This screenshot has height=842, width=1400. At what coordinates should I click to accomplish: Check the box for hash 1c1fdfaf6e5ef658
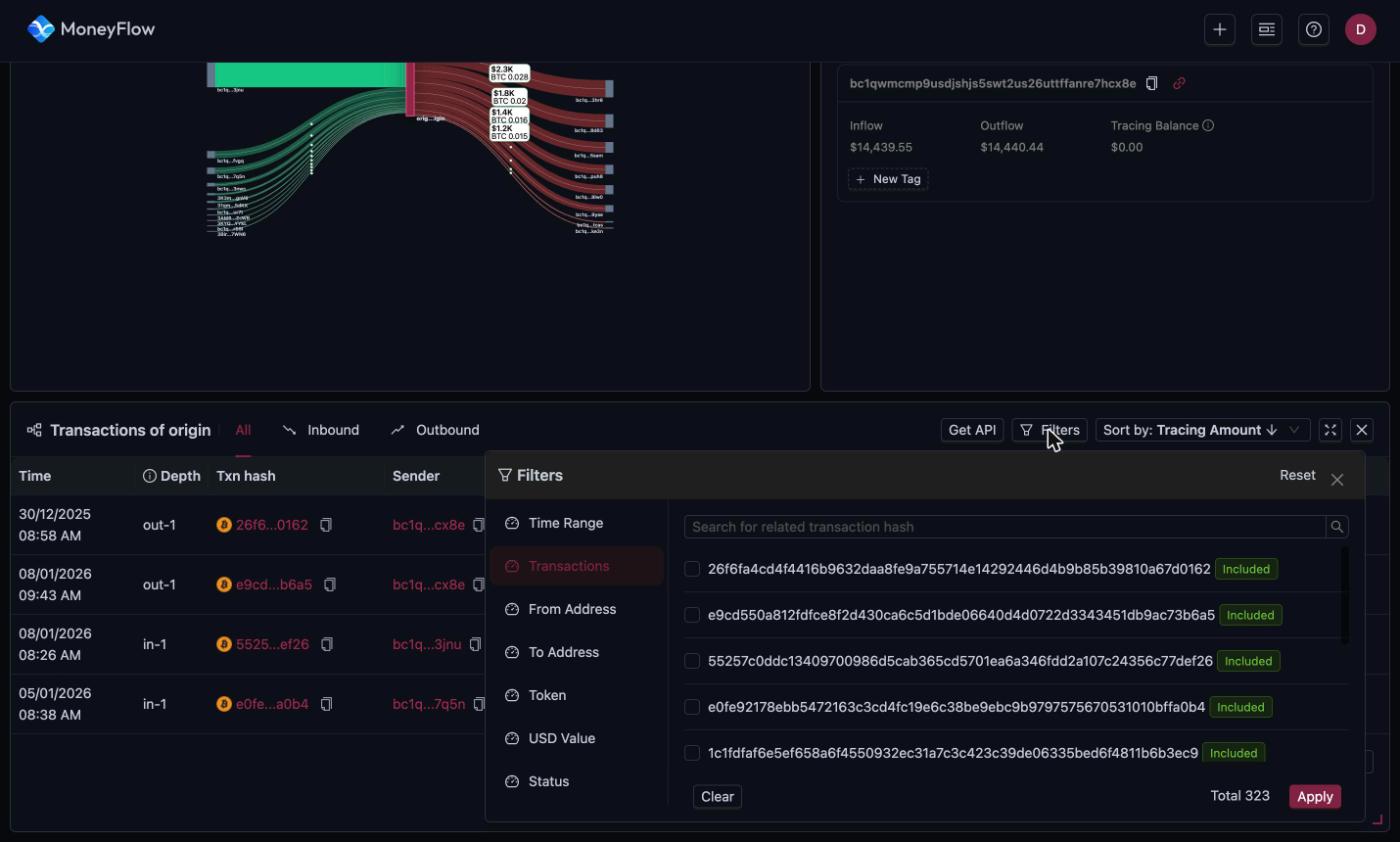(692, 753)
